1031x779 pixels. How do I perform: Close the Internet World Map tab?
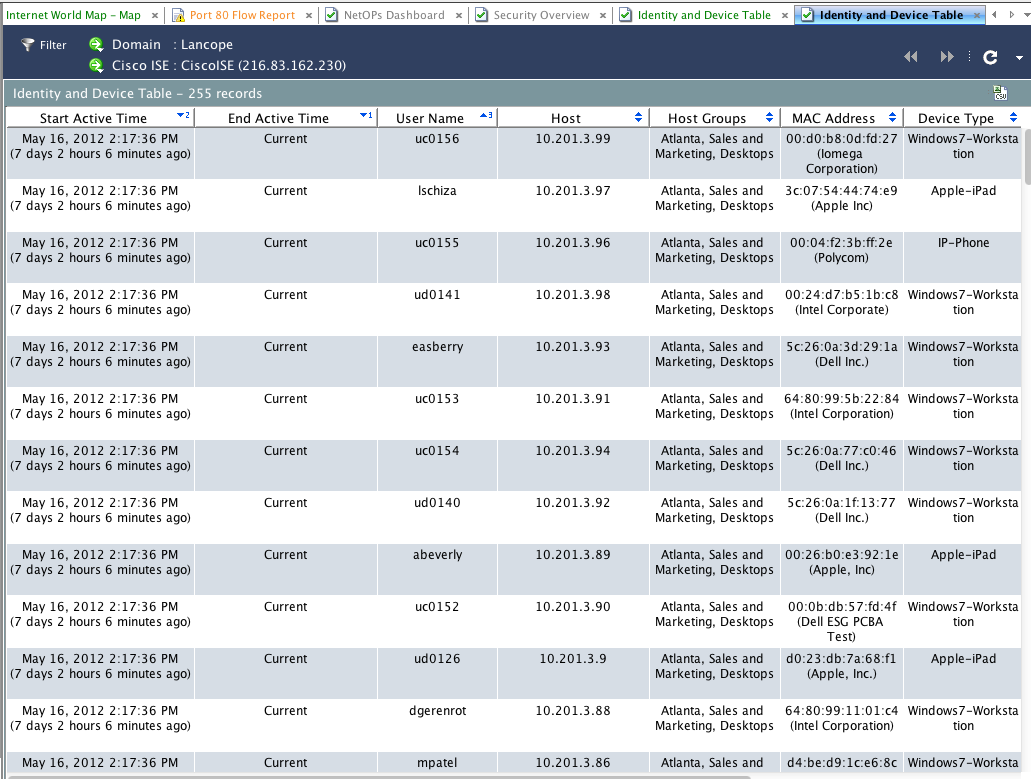(154, 15)
